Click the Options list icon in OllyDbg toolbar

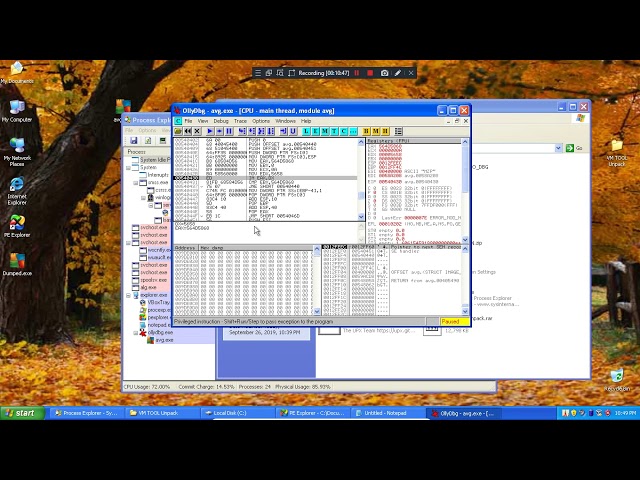tap(398, 131)
